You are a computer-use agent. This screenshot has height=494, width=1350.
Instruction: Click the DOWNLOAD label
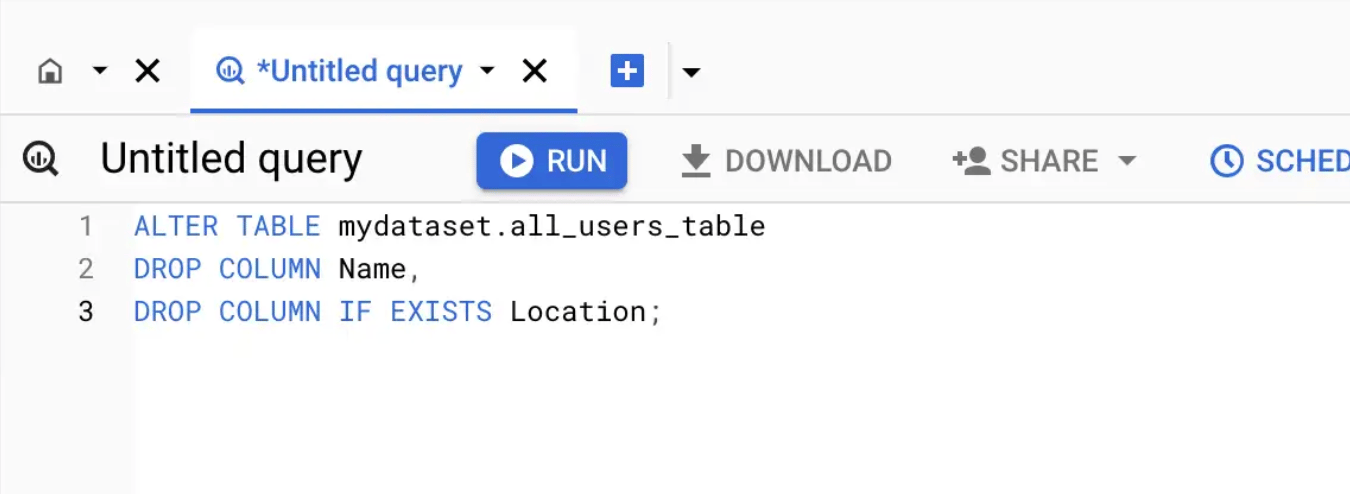(x=808, y=161)
